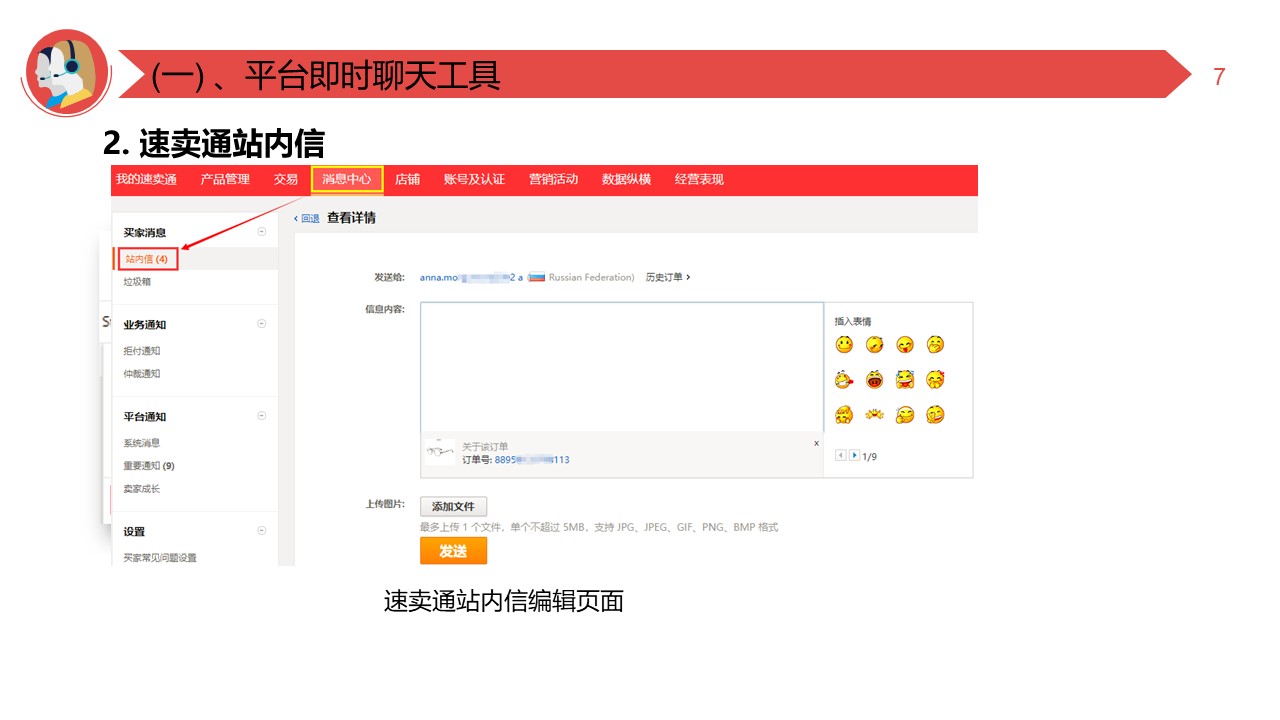Open 站内信 (4) inbox
Viewport: 1280px width, 720px height.
click(x=147, y=259)
